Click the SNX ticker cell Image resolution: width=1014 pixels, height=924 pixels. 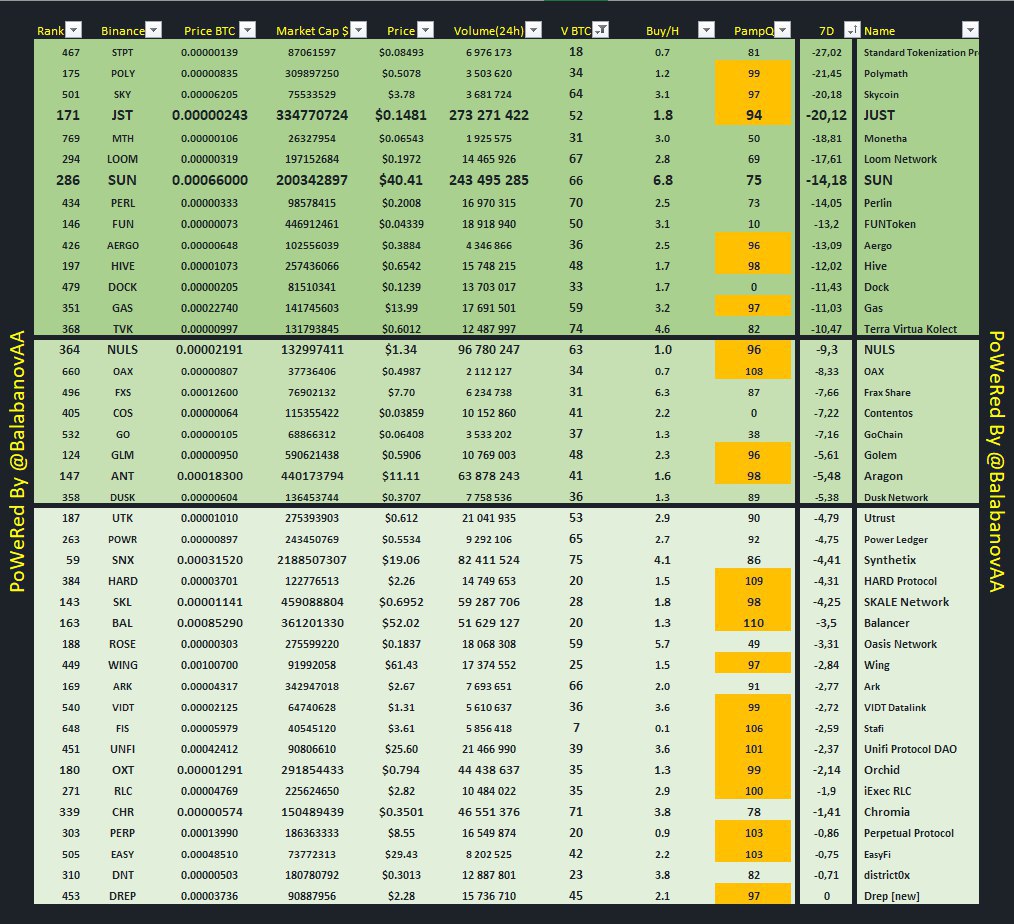[x=122, y=560]
